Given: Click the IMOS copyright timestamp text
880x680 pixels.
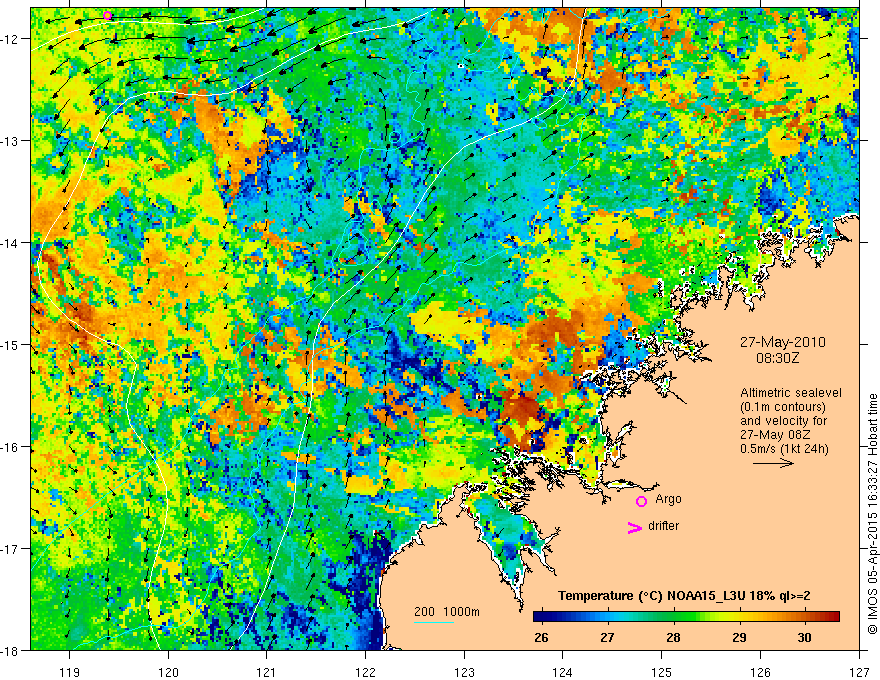Looking at the screenshot, I should click(872, 514).
